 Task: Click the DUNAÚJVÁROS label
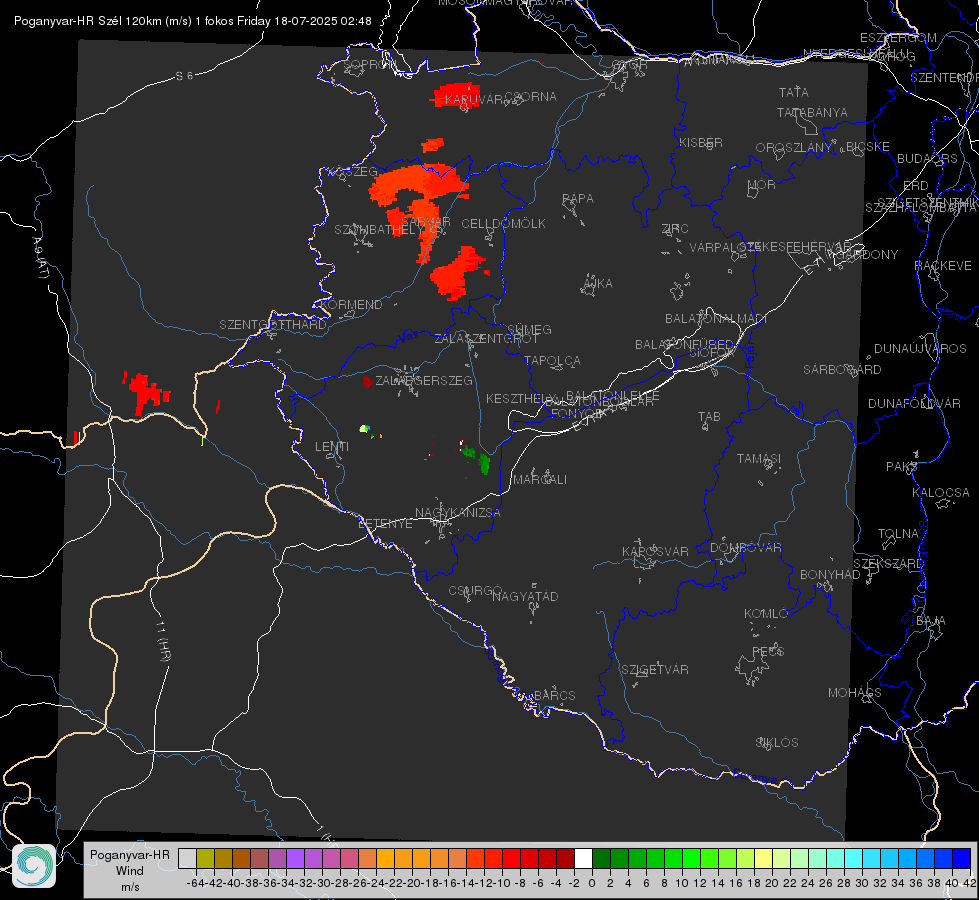pos(920,349)
